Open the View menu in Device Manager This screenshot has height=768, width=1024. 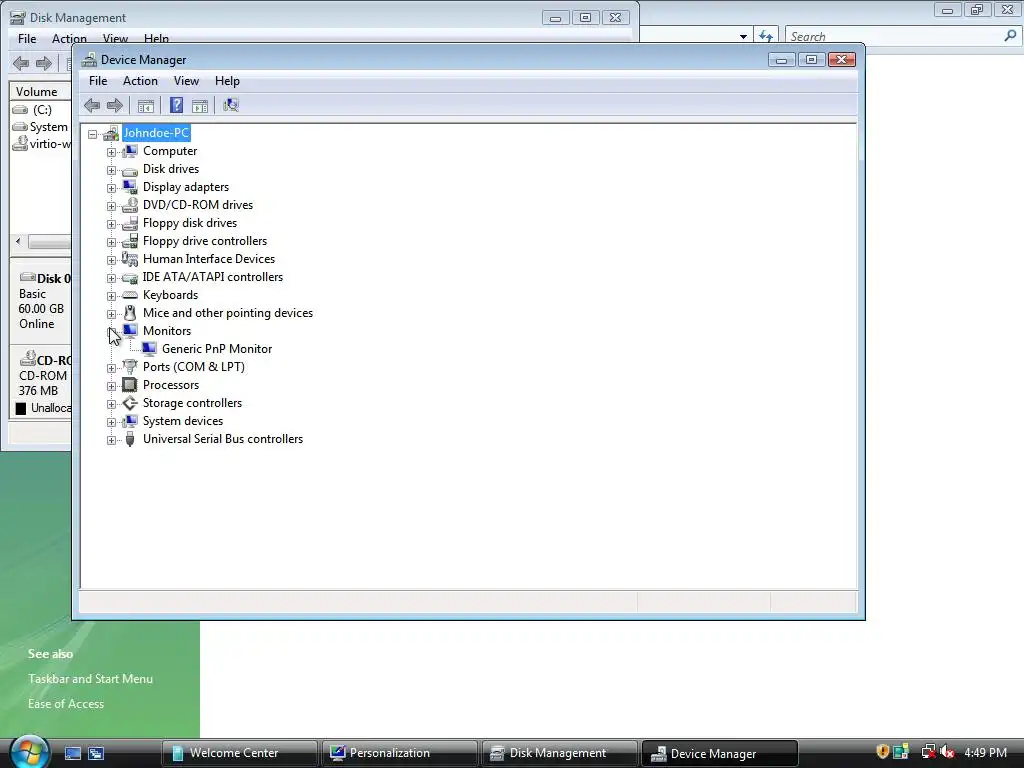[186, 81]
